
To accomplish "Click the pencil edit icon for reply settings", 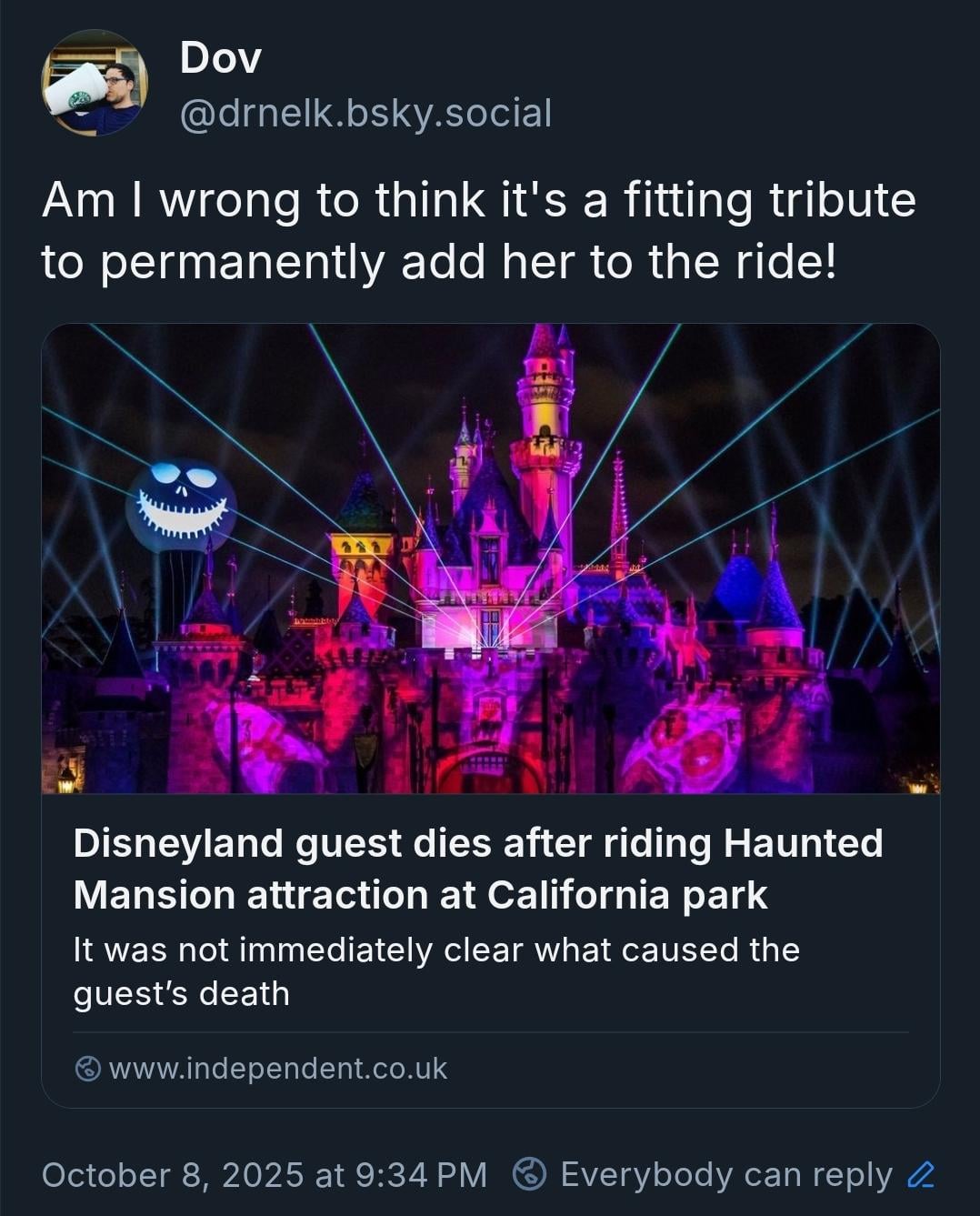I will (x=921, y=1175).
